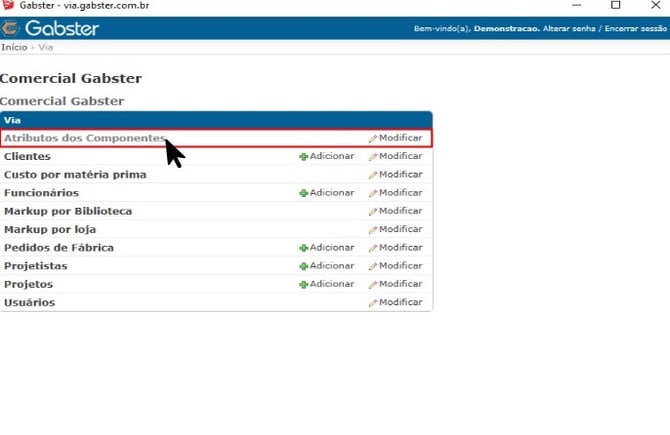The width and height of the screenshot is (670, 435).
Task: Click the pencil icon in the Usuários row
Action: pyautogui.click(x=373, y=303)
